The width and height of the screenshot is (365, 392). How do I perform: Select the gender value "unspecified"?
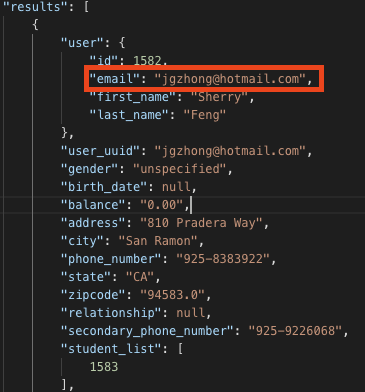click(180, 169)
